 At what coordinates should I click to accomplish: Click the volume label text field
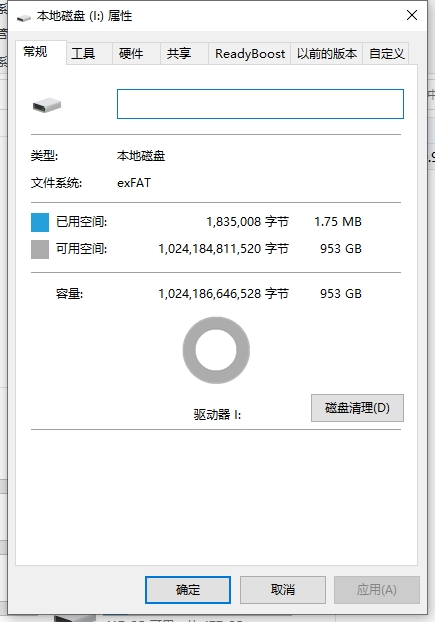[x=260, y=104]
